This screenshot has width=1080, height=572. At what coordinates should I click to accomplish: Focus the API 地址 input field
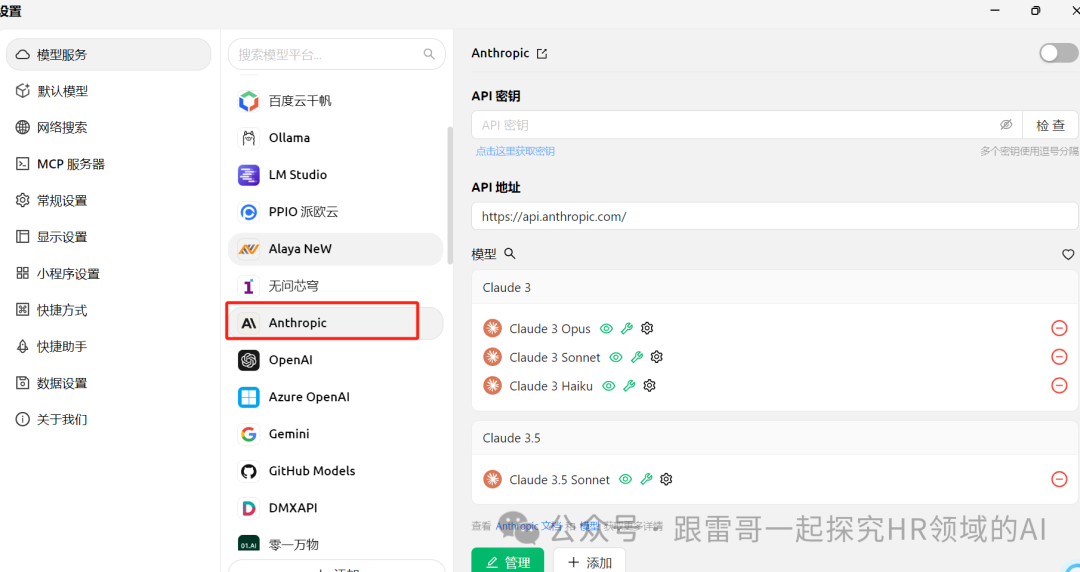pyautogui.click(x=775, y=216)
